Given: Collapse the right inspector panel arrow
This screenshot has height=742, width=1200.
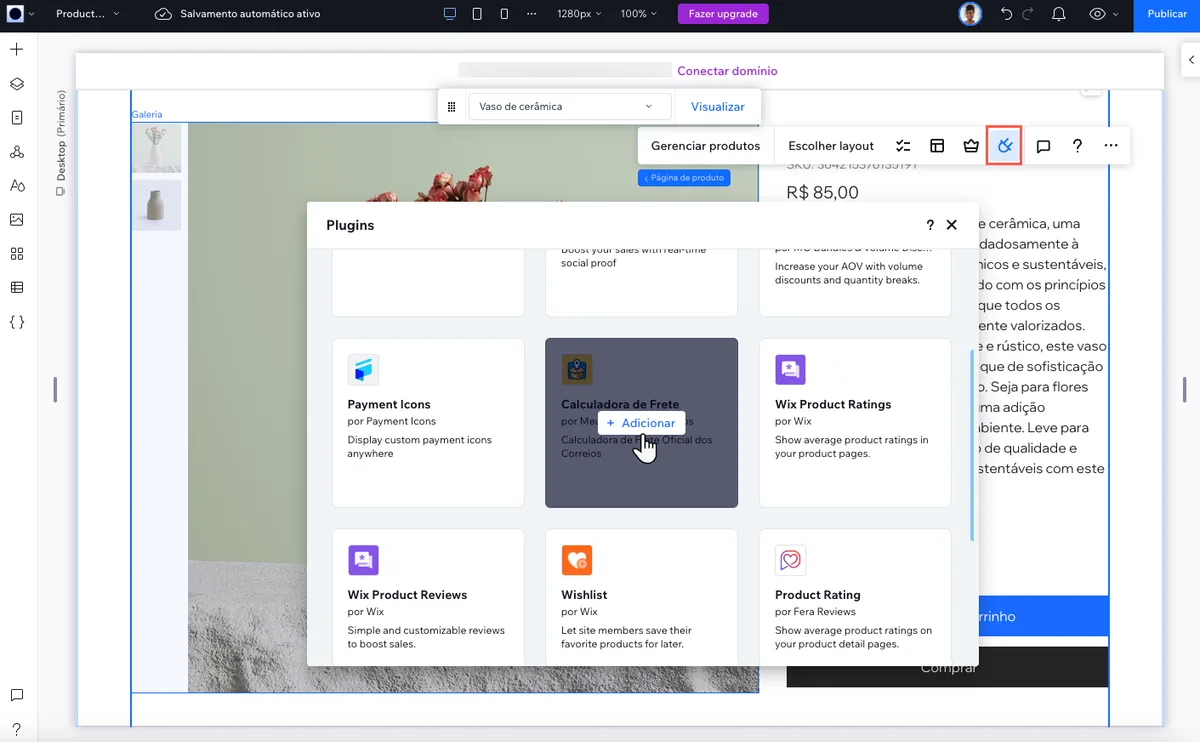Looking at the screenshot, I should pyautogui.click(x=1190, y=59).
